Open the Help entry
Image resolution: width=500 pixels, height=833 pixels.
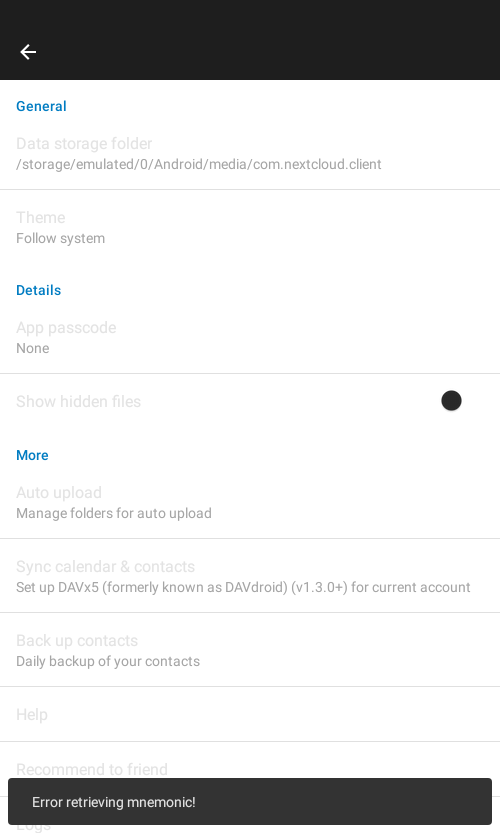pyautogui.click(x=250, y=715)
